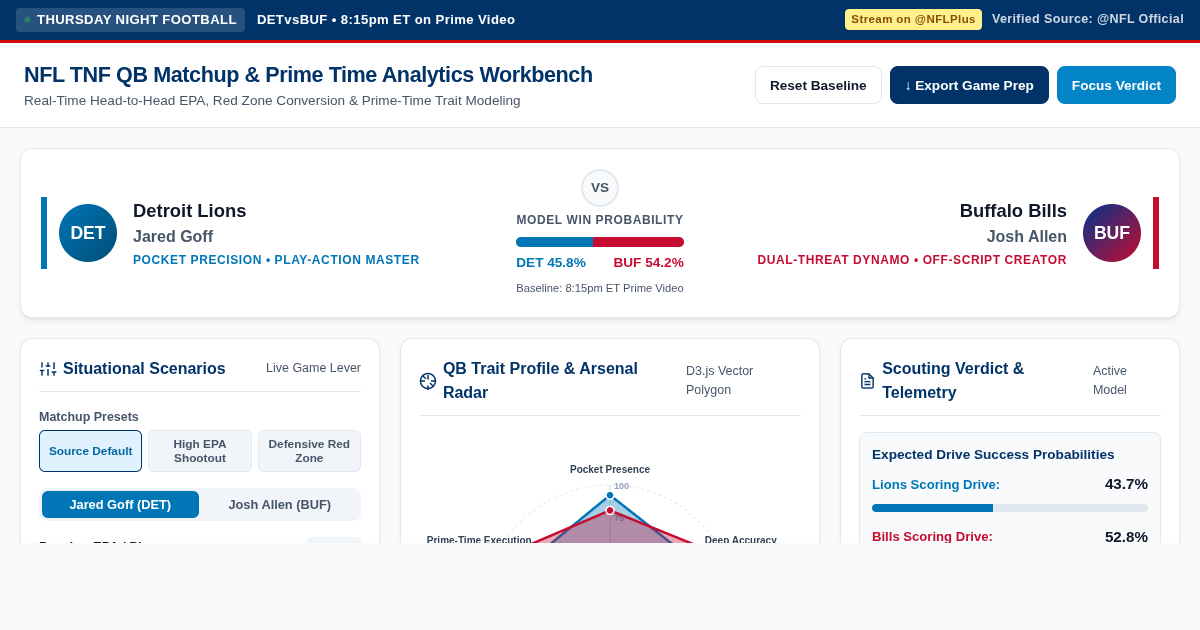Open the Stream on @NFLPlus badge
Viewport: 1200px width, 630px height.
913,19
